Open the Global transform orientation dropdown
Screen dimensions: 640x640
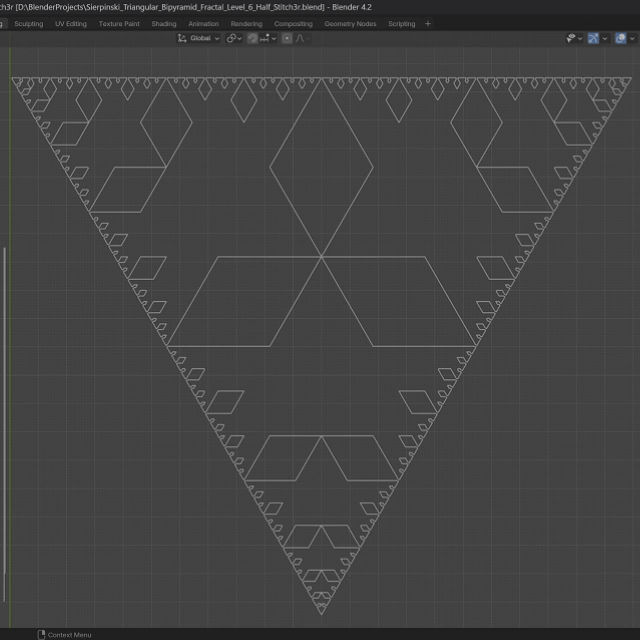click(x=198, y=38)
